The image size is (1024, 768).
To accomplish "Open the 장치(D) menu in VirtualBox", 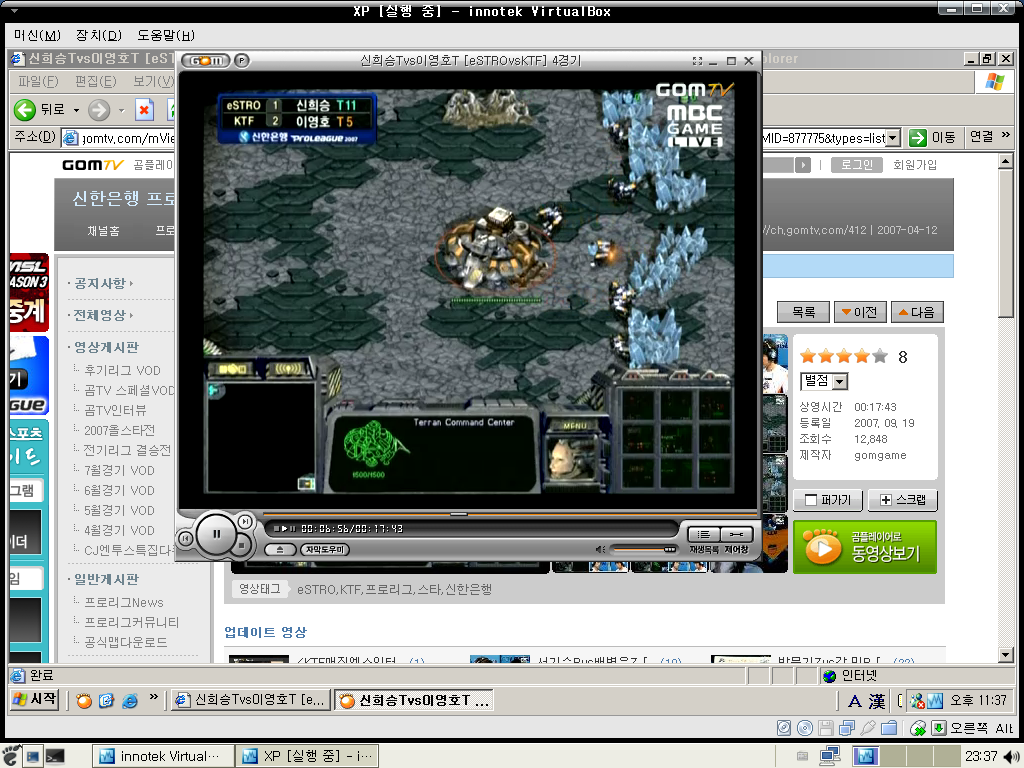I will (x=99, y=35).
